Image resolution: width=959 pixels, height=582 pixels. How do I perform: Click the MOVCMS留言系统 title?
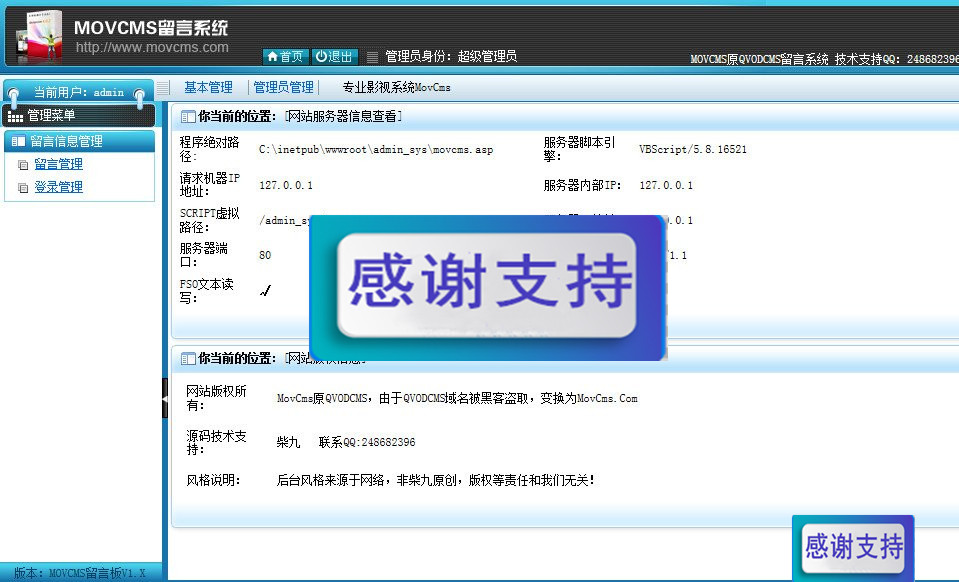[x=150, y=28]
